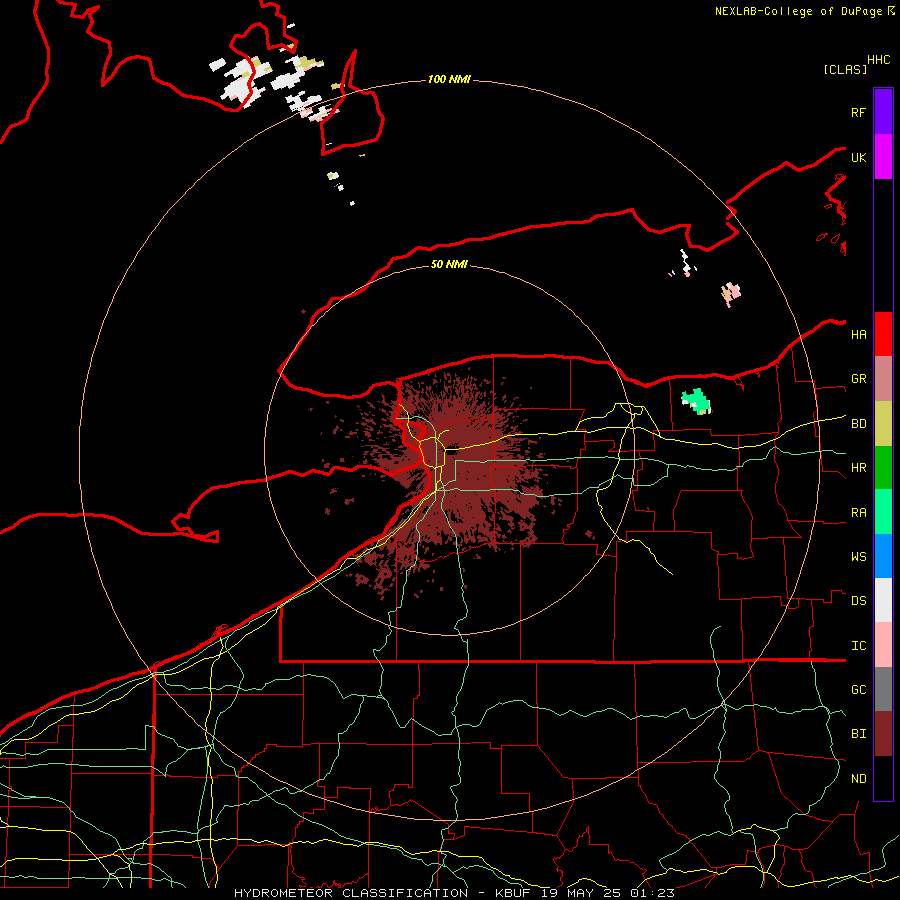The height and width of the screenshot is (900, 900).
Task: Click the HHC product label
Action: tap(879, 60)
